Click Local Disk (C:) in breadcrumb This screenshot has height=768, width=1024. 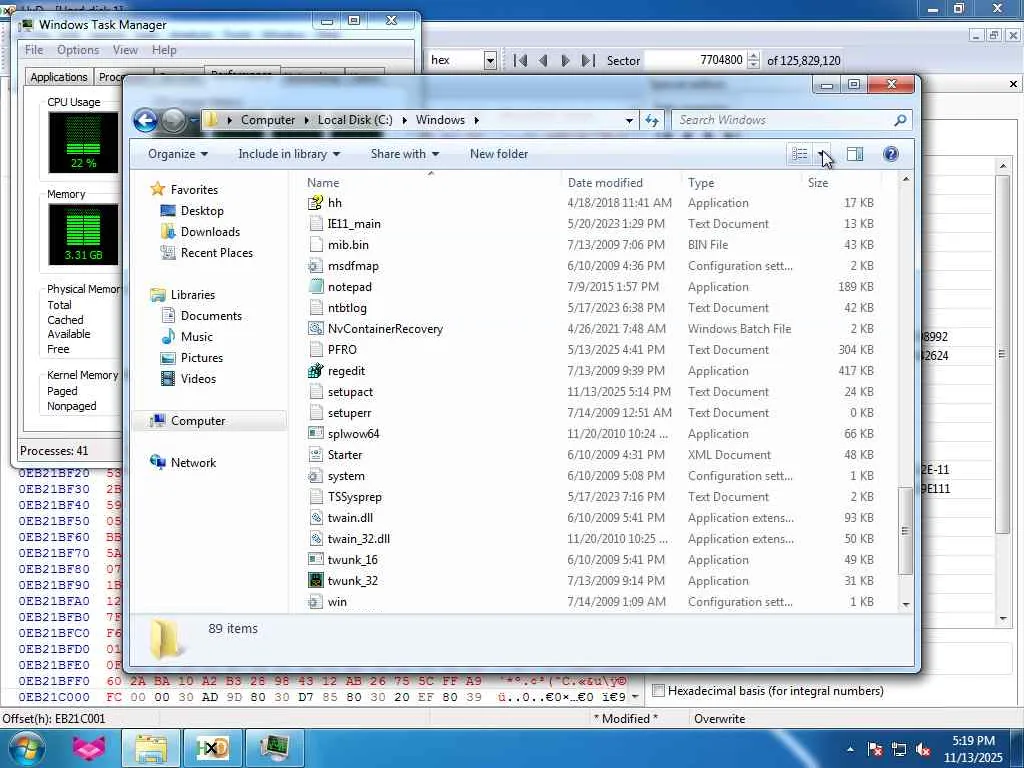(x=355, y=120)
